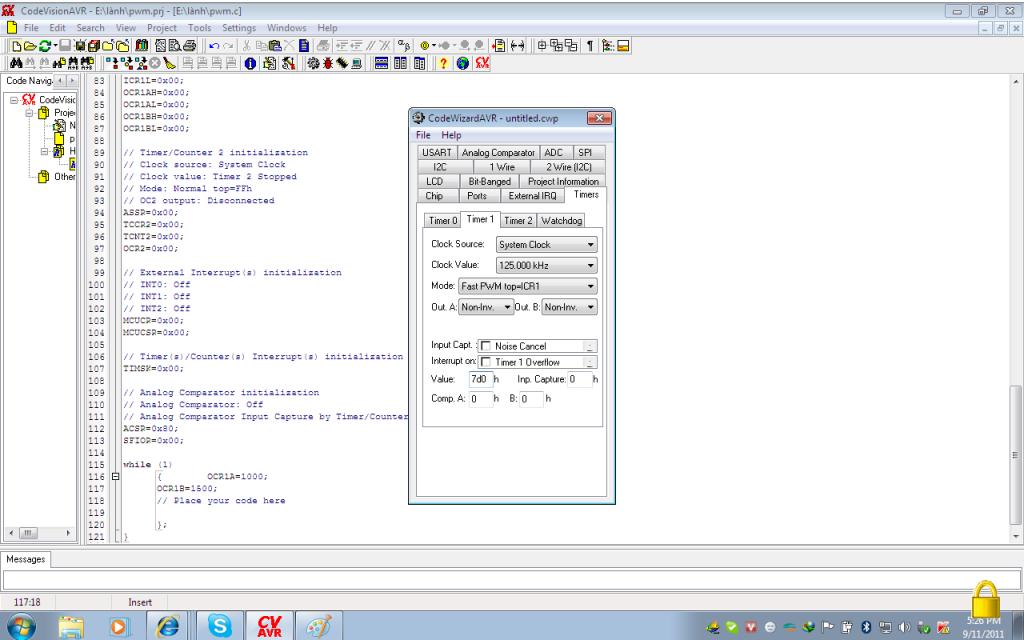Open the Project menu in menu bar
1024x640 pixels.
coord(162,28)
